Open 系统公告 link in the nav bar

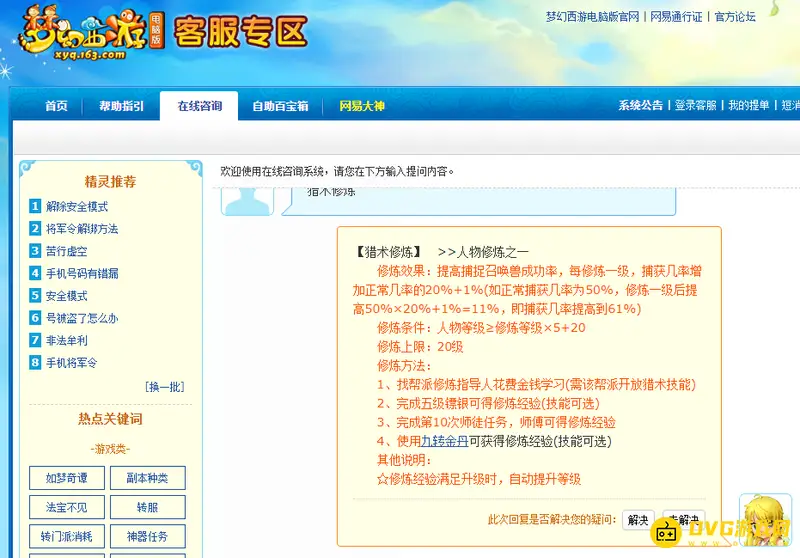pyautogui.click(x=640, y=105)
